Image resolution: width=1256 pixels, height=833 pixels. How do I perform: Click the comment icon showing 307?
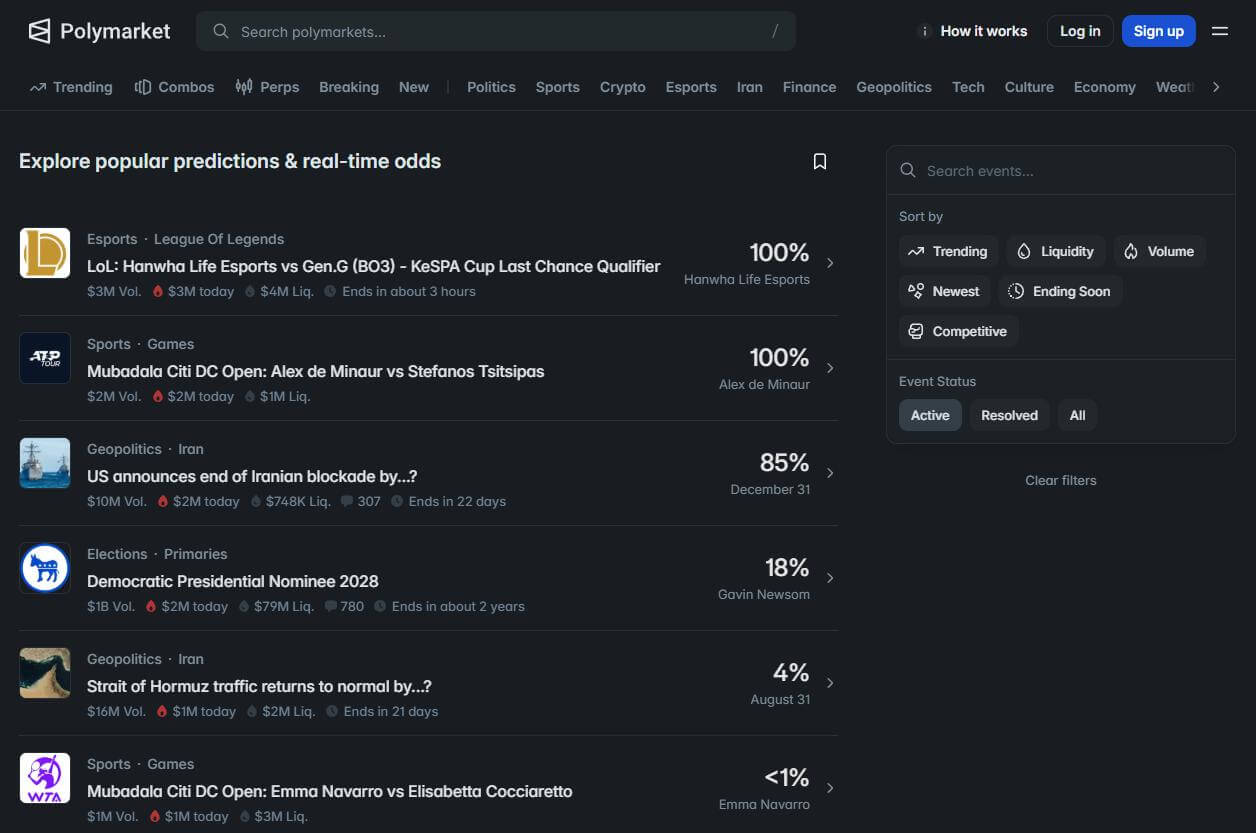tap(347, 501)
